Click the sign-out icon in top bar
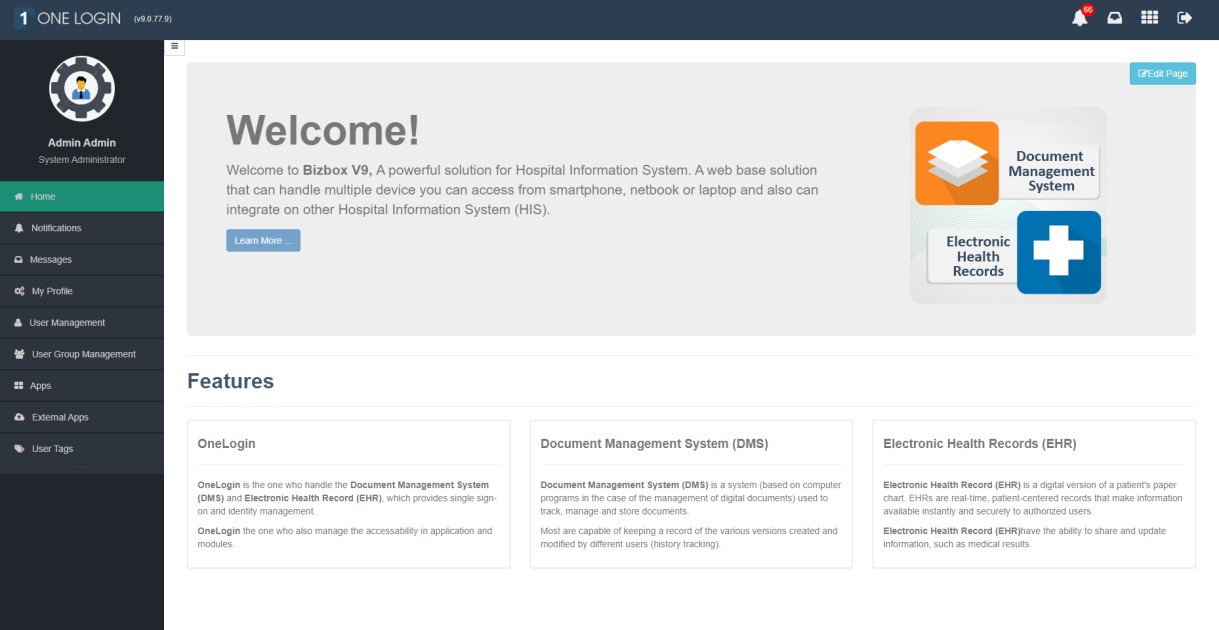The height and width of the screenshot is (630, 1219). (x=1185, y=18)
